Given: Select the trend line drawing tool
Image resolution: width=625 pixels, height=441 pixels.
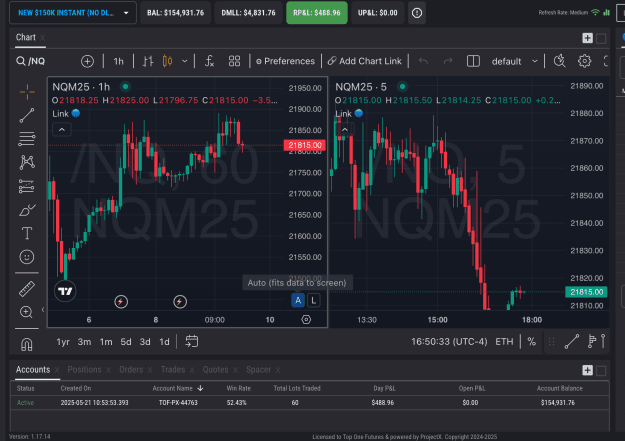Looking at the screenshot, I should pyautogui.click(x=27, y=116).
